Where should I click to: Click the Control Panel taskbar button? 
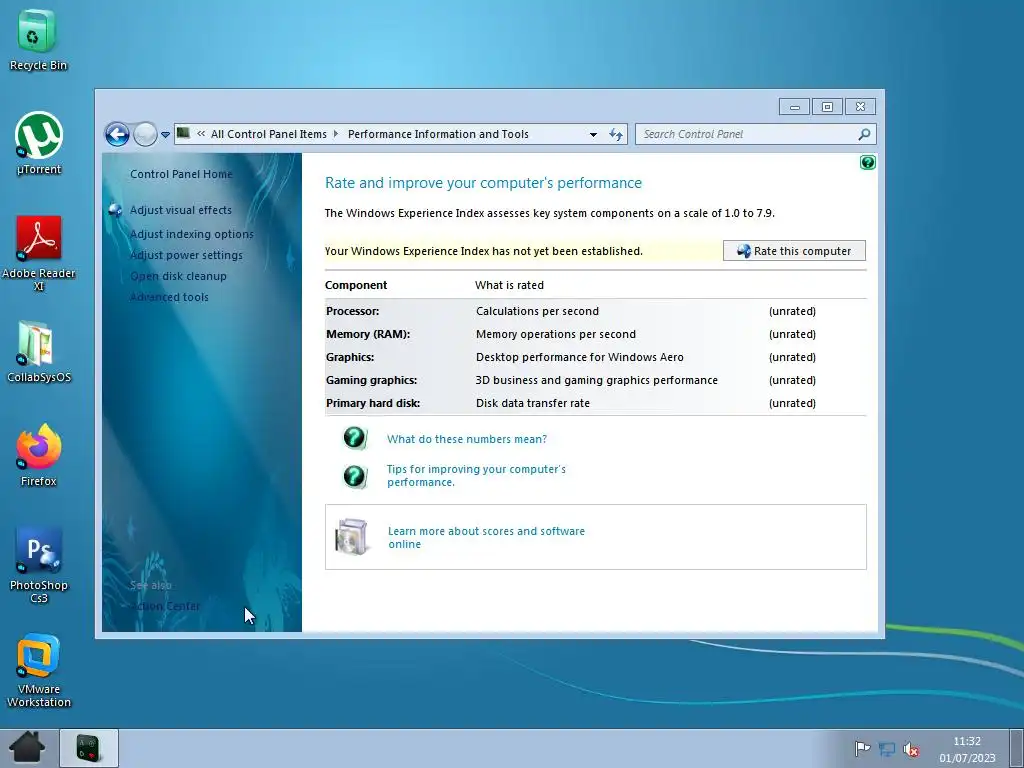[x=89, y=748]
